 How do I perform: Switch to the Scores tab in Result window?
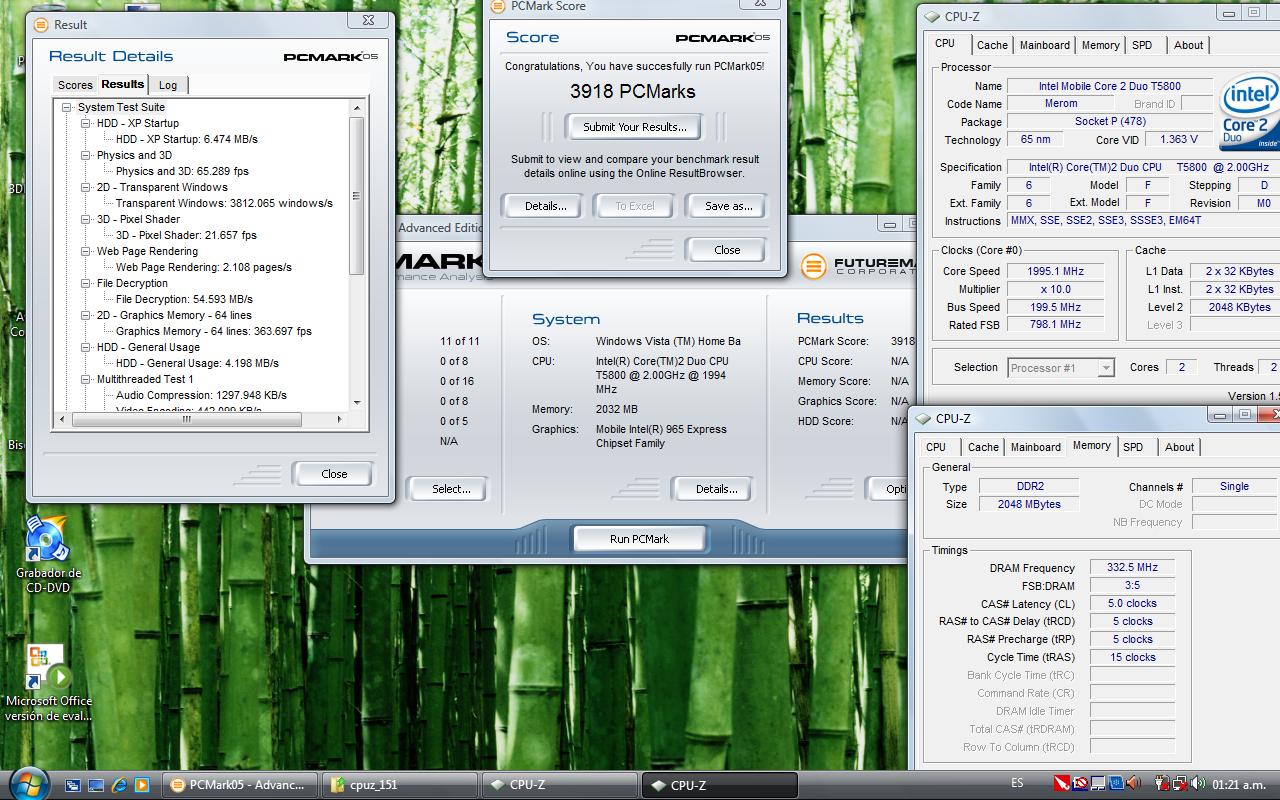[x=75, y=86]
